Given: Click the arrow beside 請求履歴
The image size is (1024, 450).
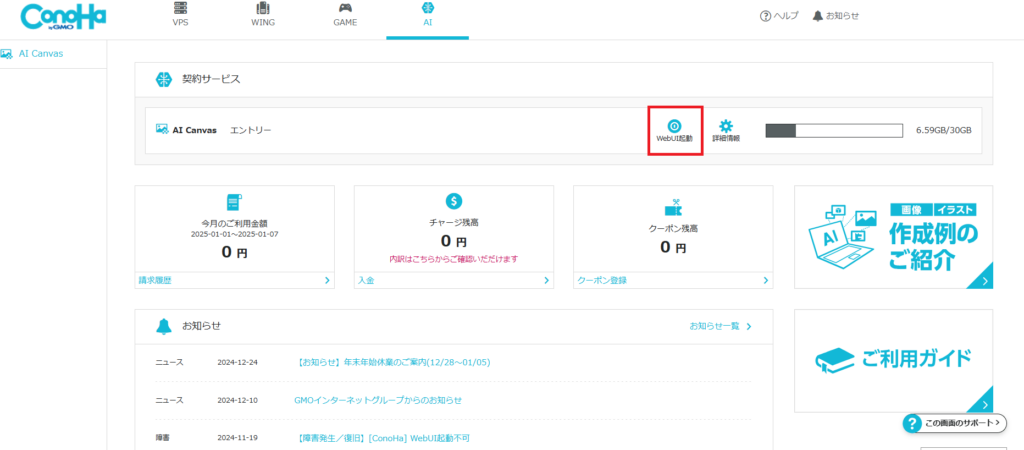Looking at the screenshot, I should click(x=327, y=280).
